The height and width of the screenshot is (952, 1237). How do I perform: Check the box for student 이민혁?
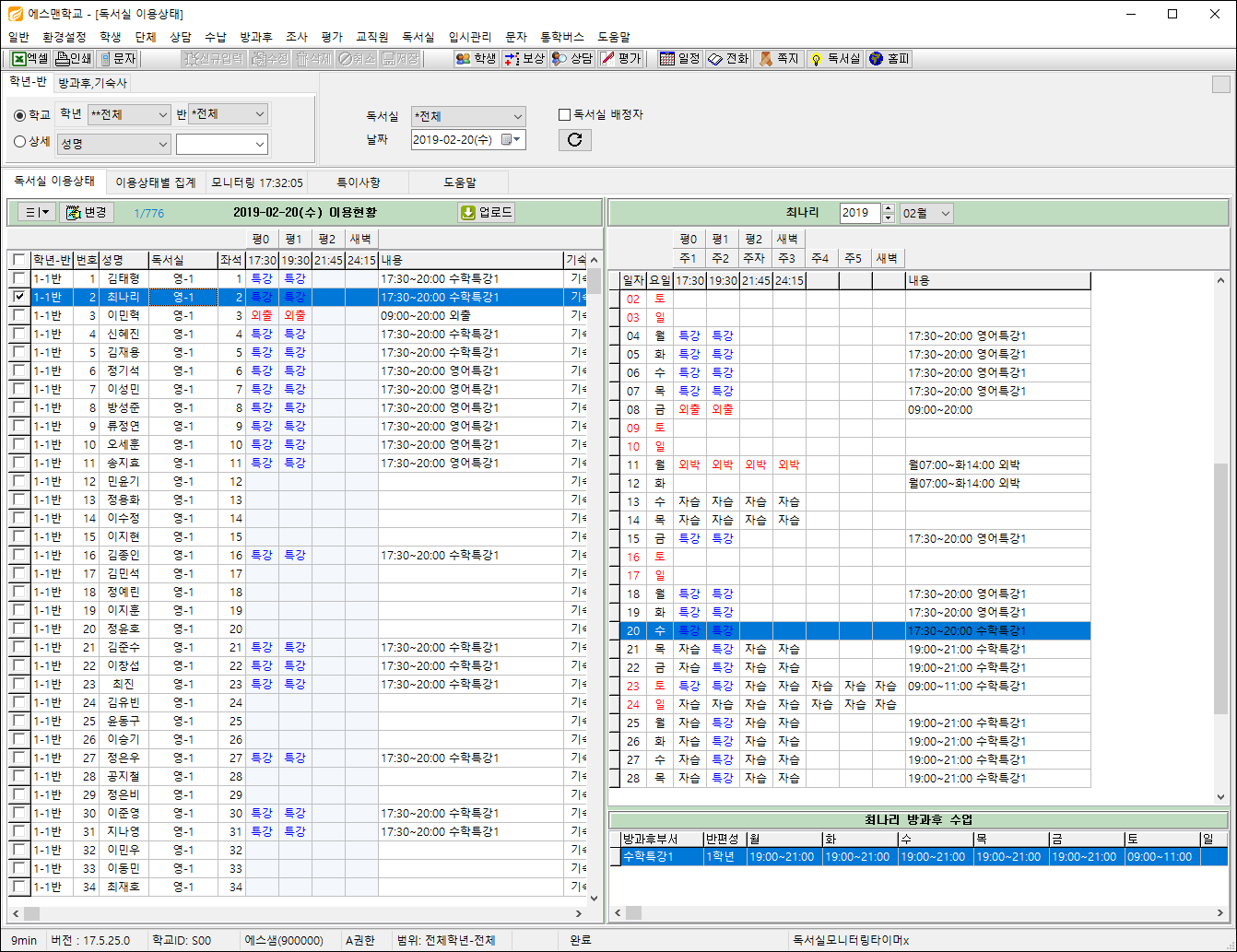click(18, 315)
